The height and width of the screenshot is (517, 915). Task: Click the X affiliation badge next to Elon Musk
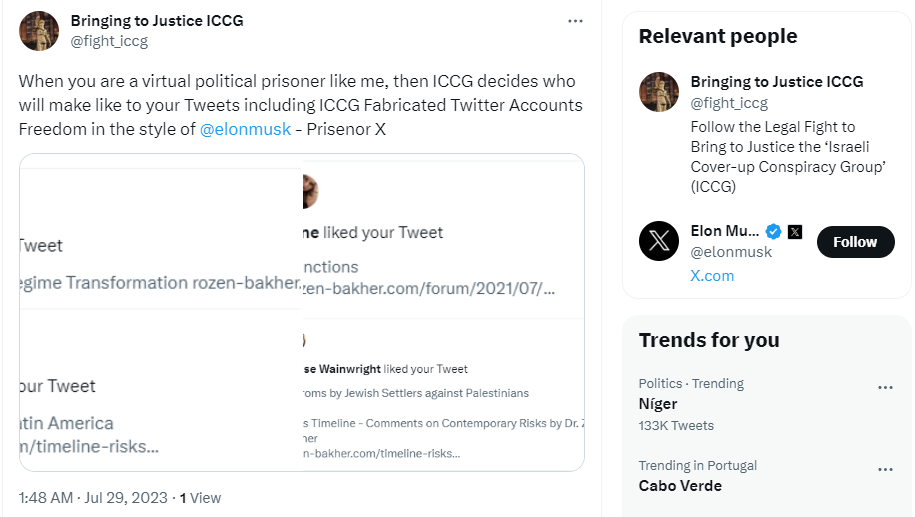(x=795, y=231)
